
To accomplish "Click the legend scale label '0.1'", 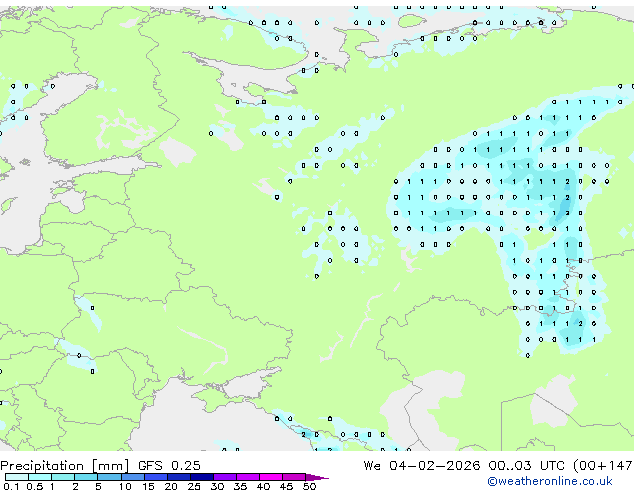I will pos(11,486).
